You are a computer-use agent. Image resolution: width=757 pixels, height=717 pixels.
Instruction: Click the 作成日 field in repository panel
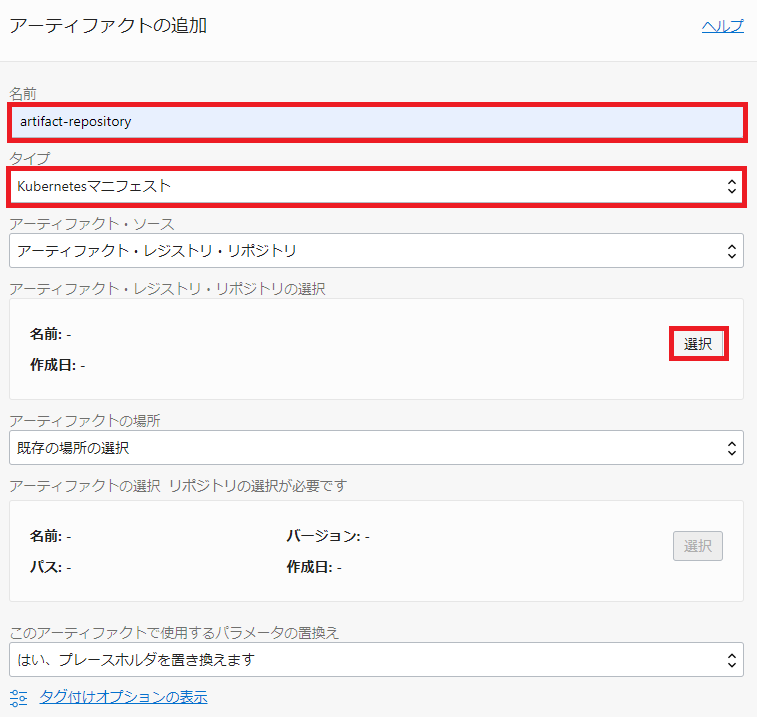click(57, 365)
